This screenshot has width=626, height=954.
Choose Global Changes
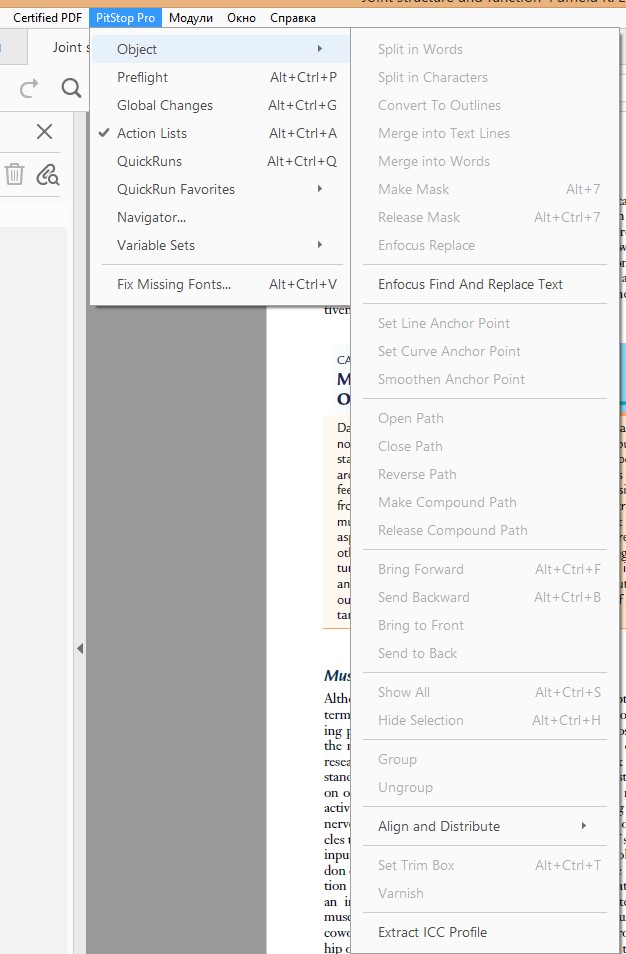pos(220,105)
